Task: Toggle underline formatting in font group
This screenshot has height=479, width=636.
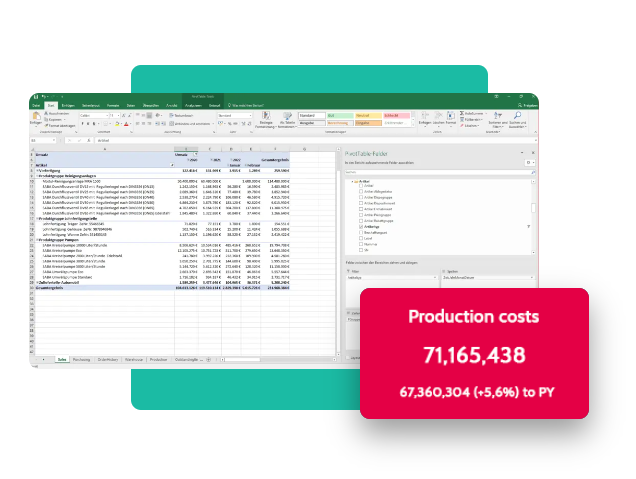Action: pyautogui.click(x=94, y=124)
